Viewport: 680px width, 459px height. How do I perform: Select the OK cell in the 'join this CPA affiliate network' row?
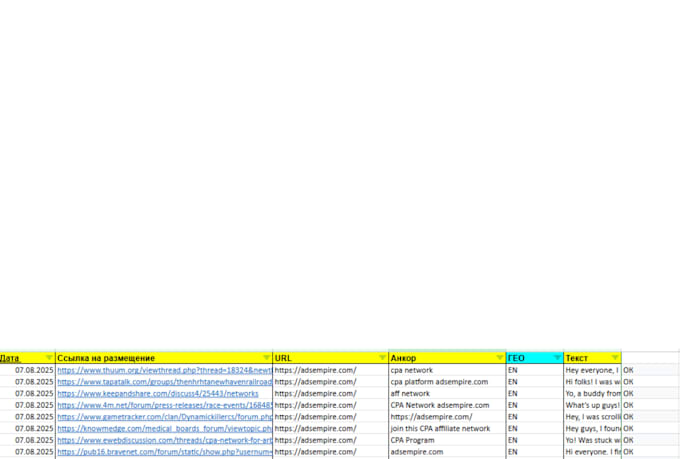(650, 429)
